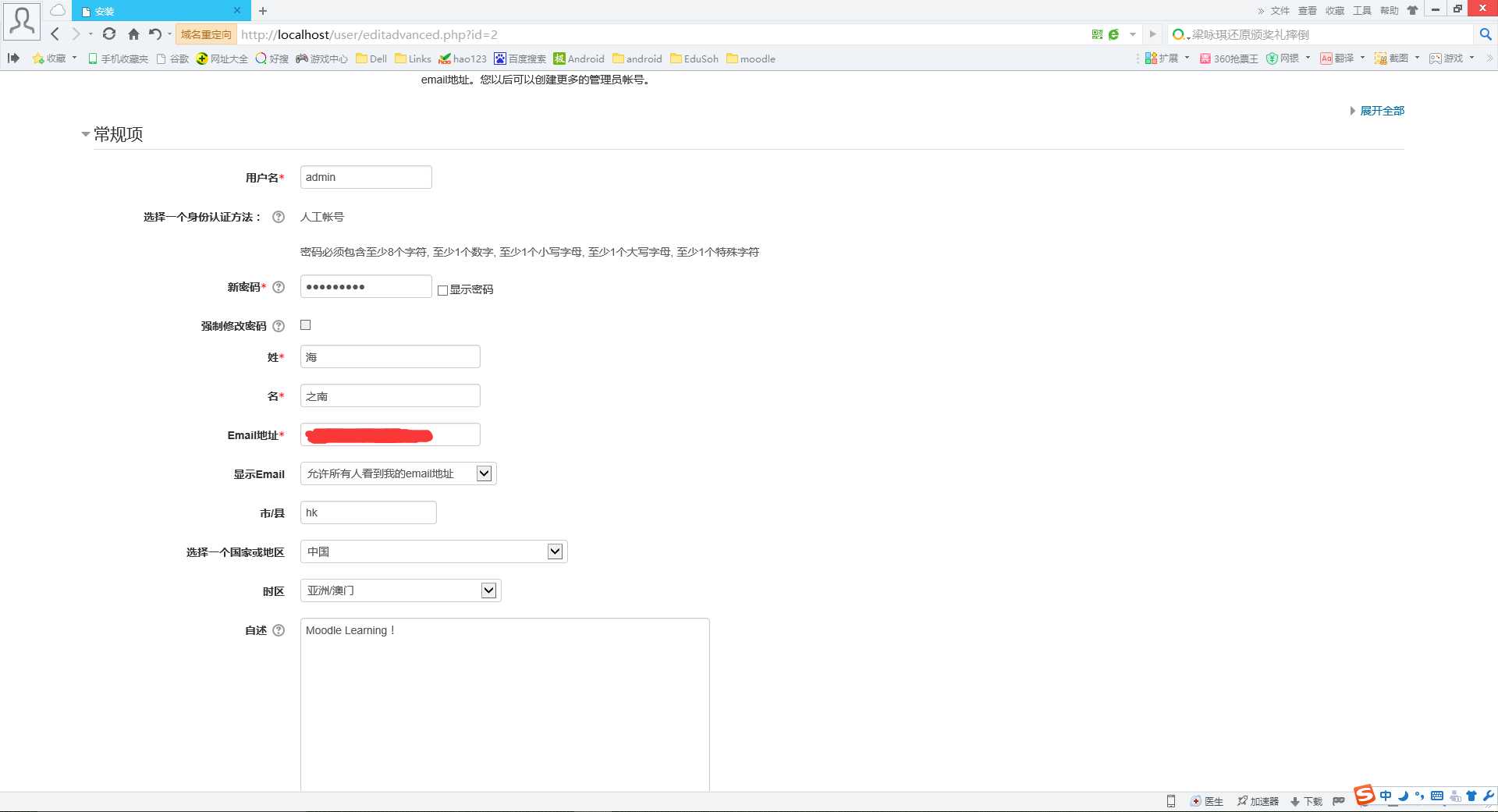Open 手机收藏夹 bookmark
1498x812 pixels.
point(118,59)
